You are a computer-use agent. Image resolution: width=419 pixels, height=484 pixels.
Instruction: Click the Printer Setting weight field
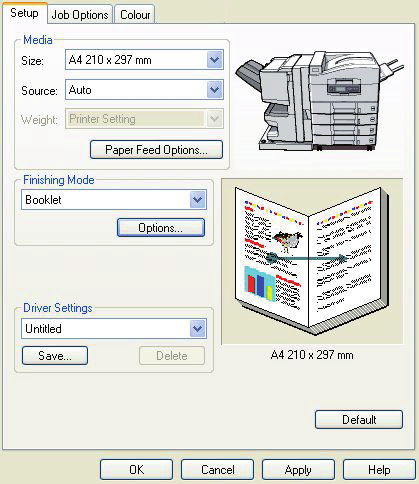(x=144, y=119)
